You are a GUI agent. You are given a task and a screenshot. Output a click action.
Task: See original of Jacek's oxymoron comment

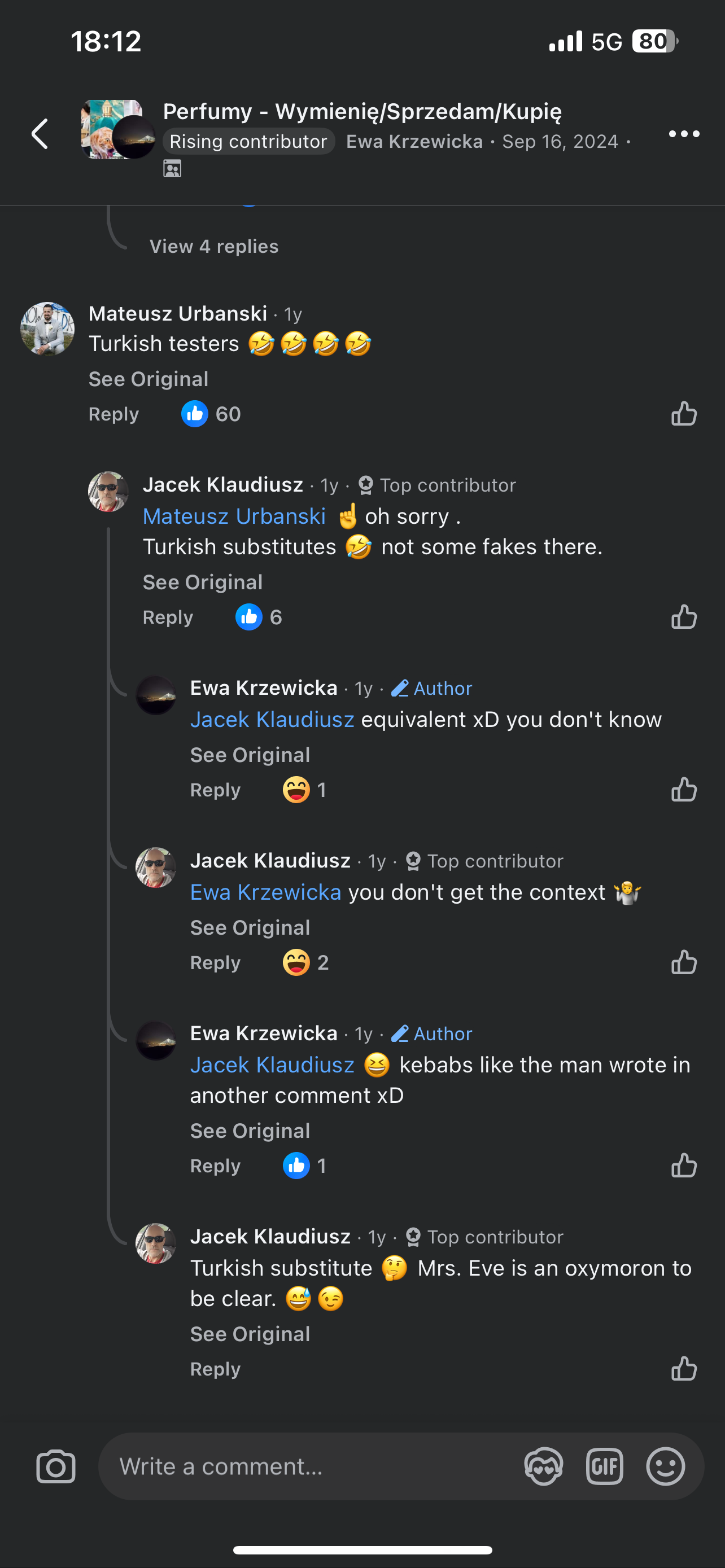[x=250, y=1334]
